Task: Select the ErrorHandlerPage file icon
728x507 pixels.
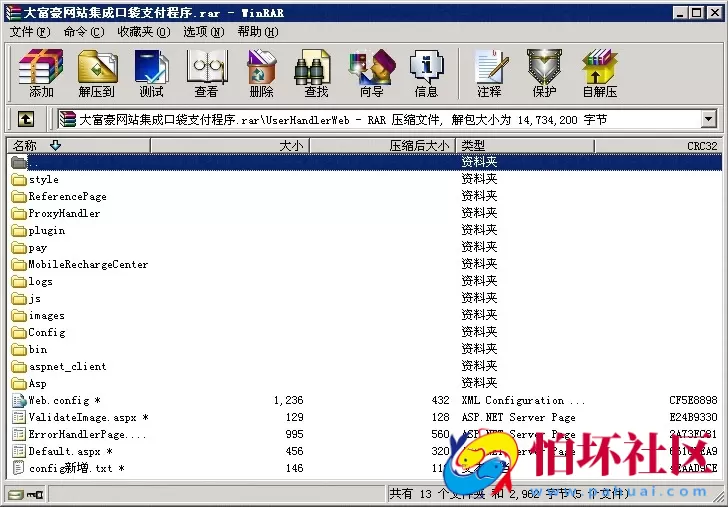Action: [19, 434]
